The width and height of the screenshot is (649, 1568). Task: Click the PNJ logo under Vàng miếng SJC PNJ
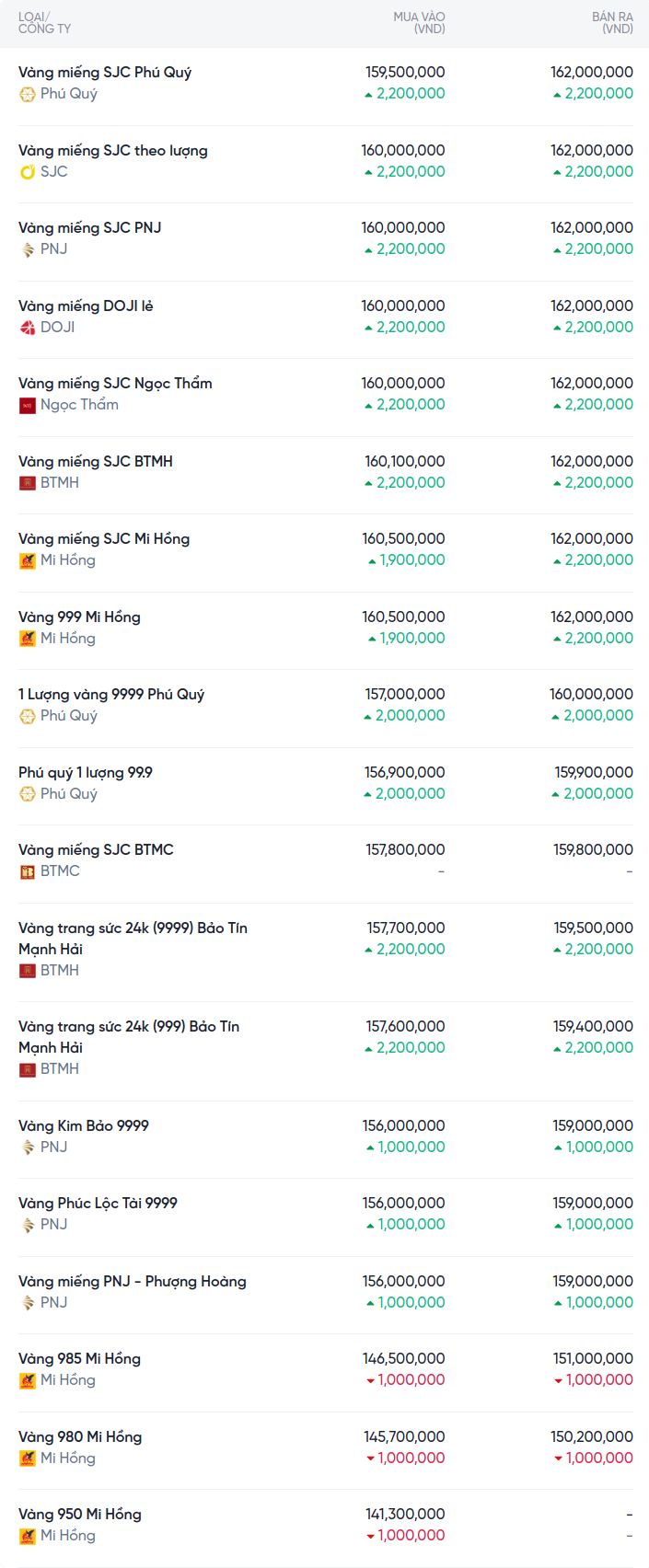click(x=28, y=249)
